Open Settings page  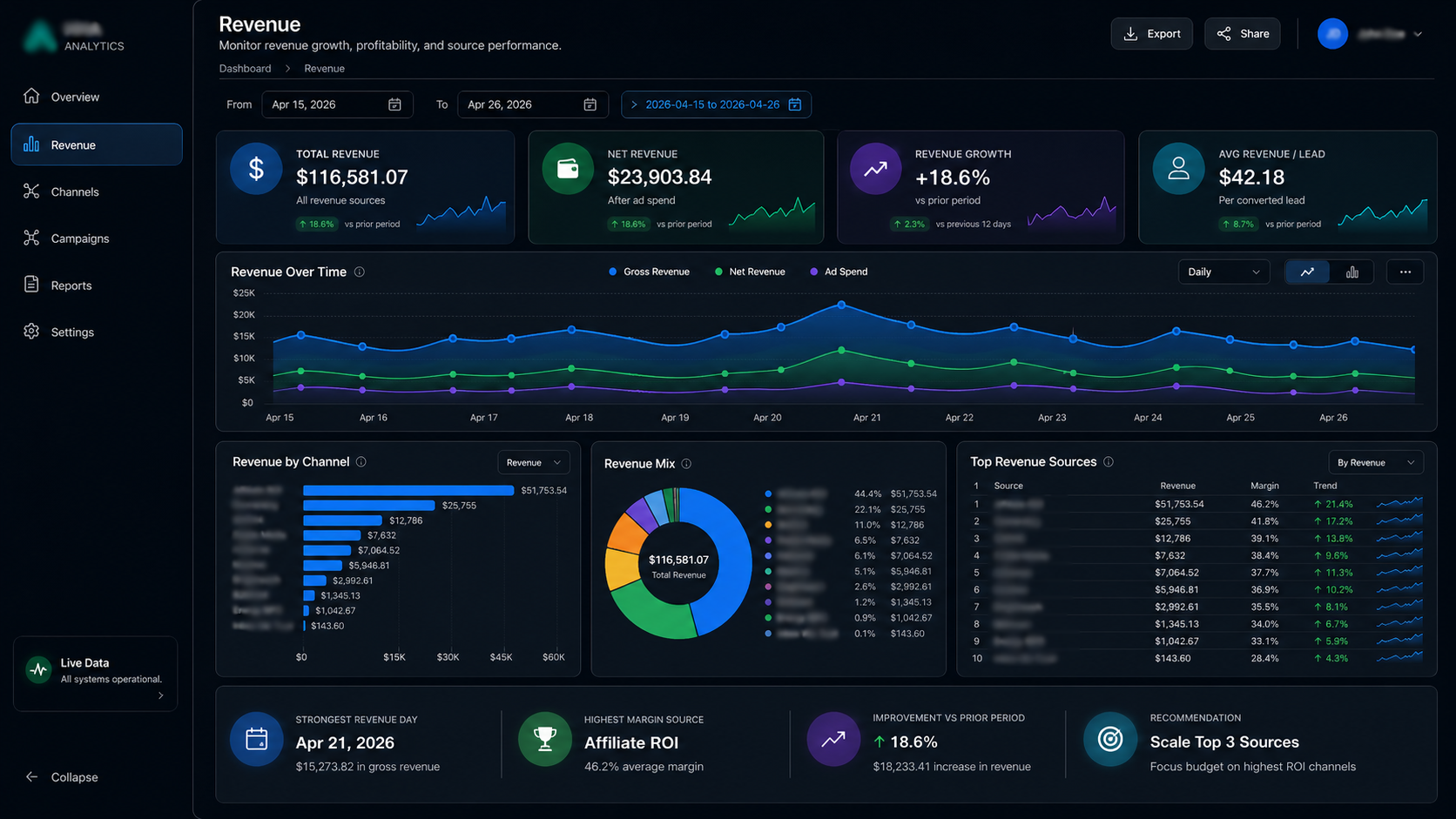97,332
